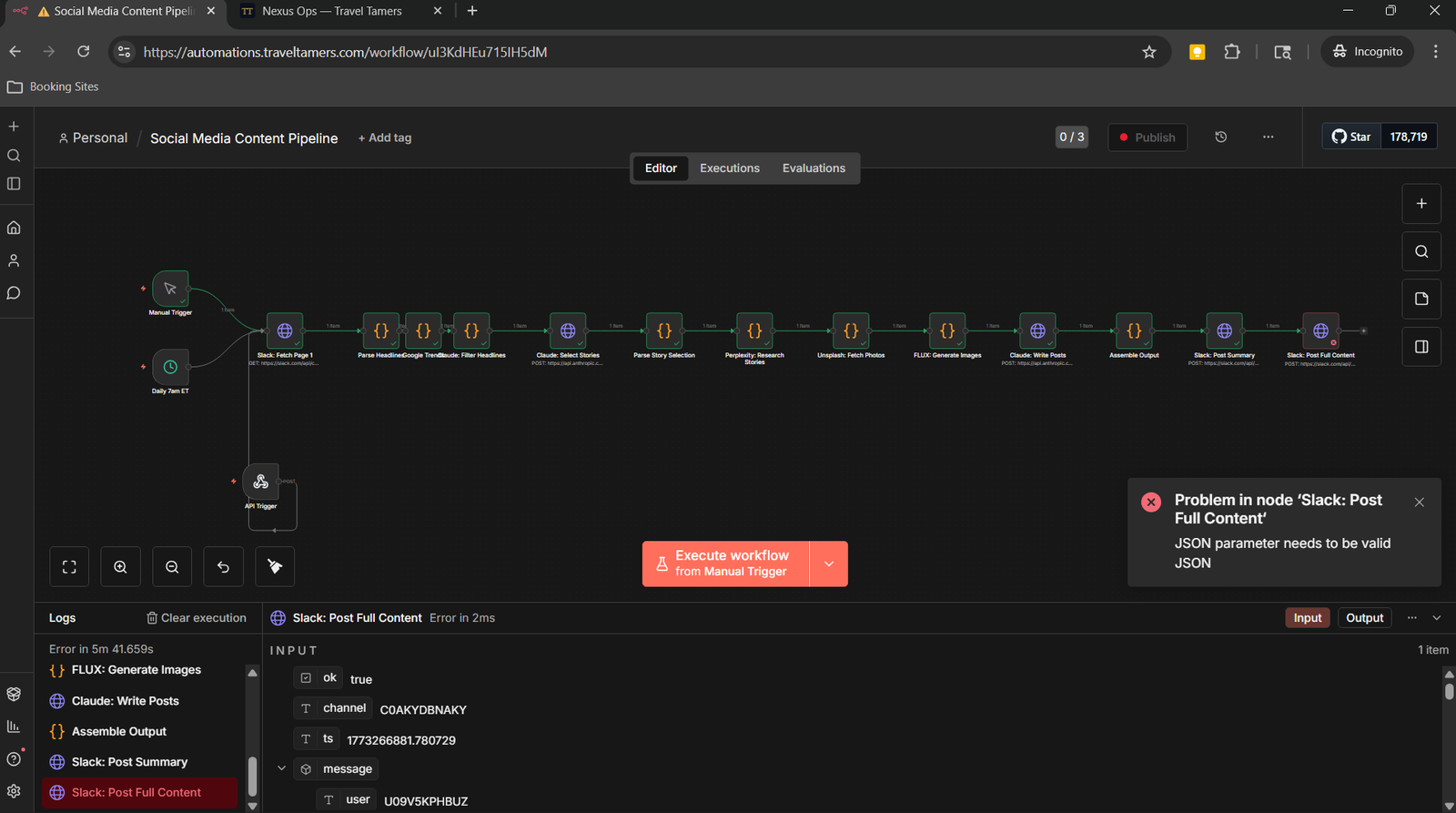Select the API Trigger webhook node
The height and width of the screenshot is (813, 1456).
coord(260,482)
